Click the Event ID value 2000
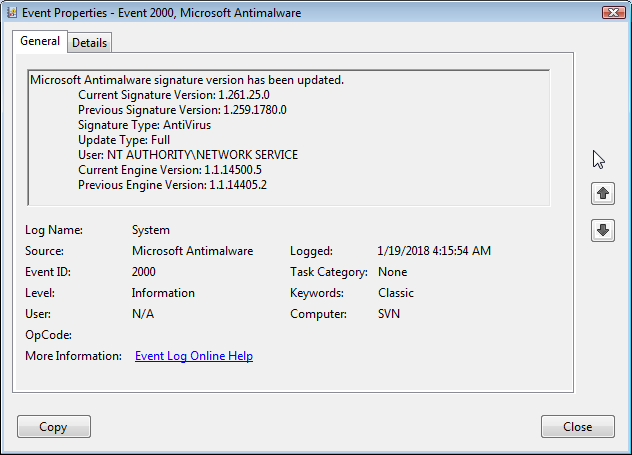Image resolution: width=632 pixels, height=455 pixels. [x=144, y=272]
